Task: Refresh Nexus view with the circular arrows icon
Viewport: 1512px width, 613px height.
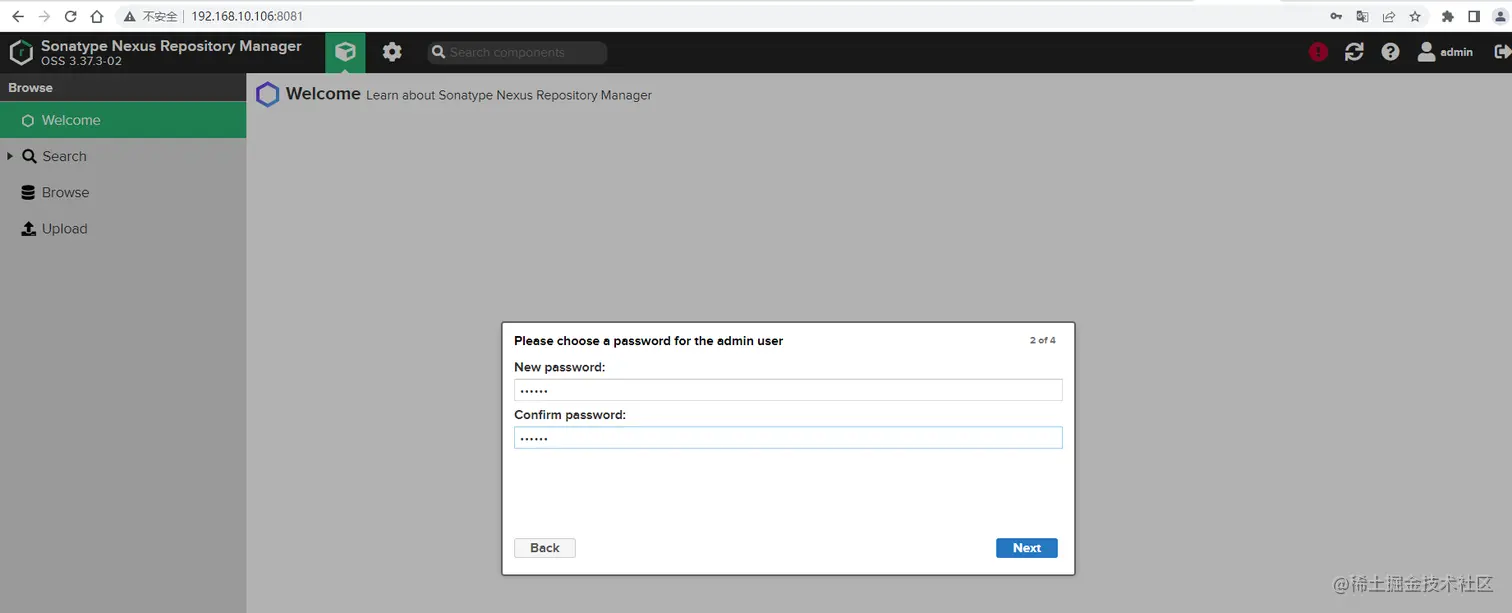Action: point(1354,52)
